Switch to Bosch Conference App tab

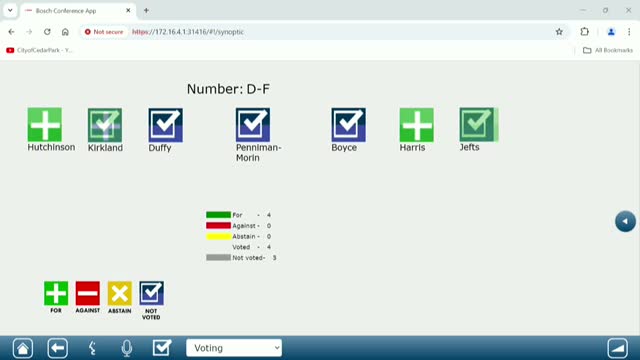tap(78, 11)
